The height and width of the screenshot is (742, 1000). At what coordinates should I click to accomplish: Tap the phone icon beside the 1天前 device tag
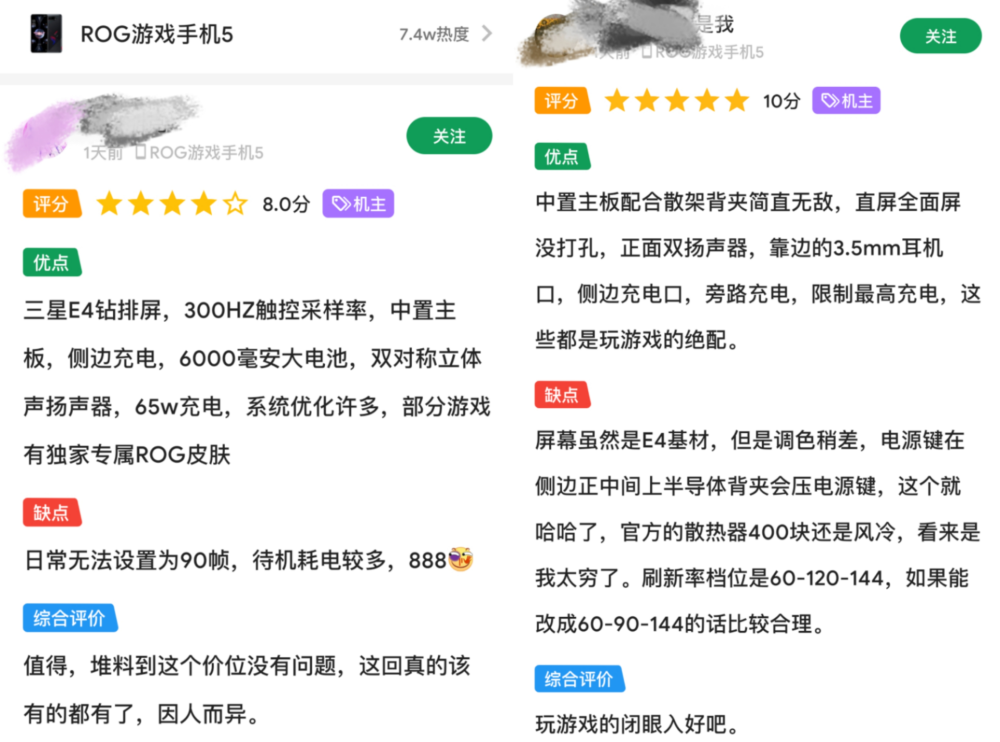click(141, 152)
